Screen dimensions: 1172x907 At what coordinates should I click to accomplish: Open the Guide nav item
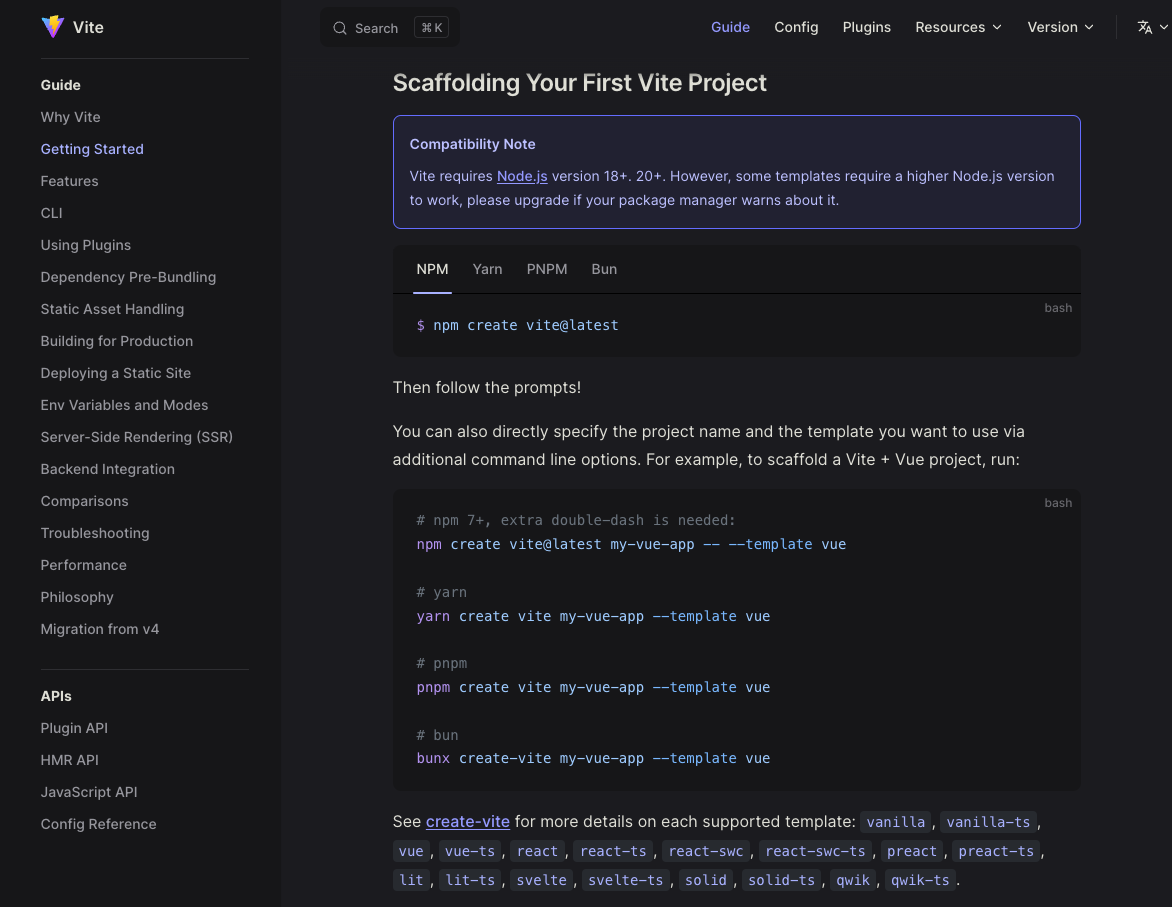730,27
